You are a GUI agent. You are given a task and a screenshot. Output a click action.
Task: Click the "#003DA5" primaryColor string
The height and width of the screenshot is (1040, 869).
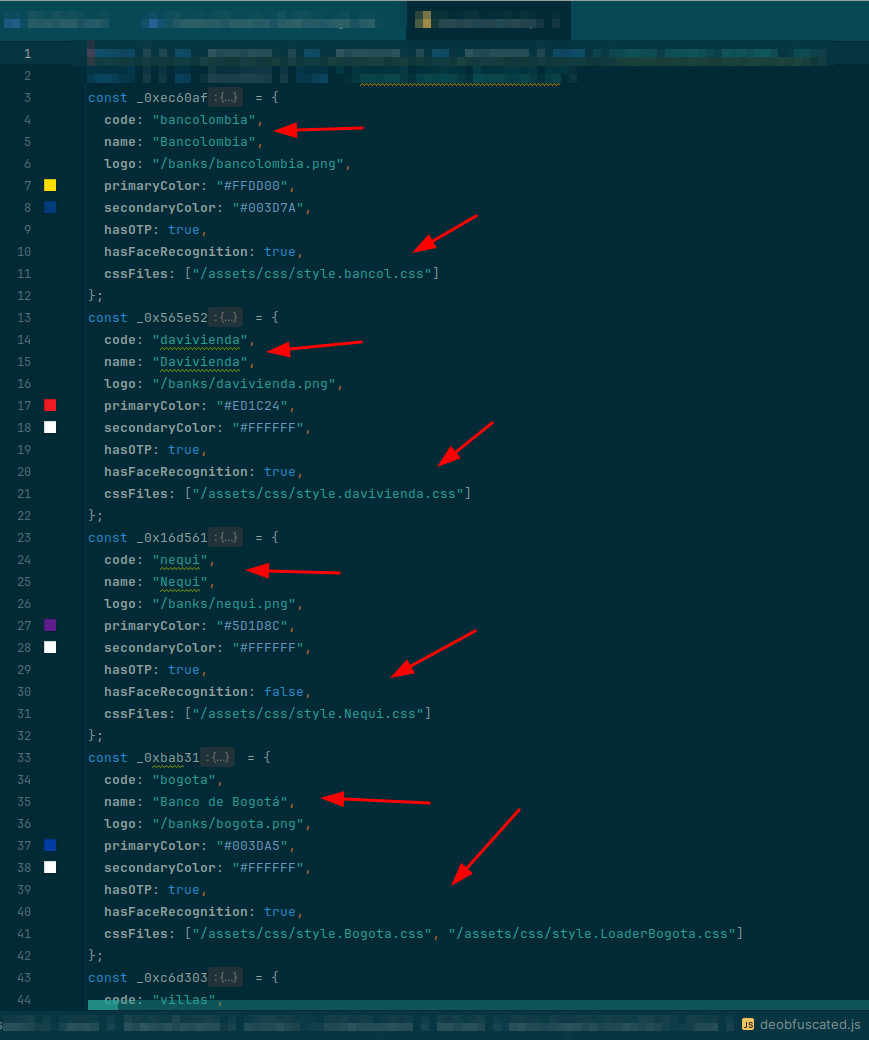252,846
